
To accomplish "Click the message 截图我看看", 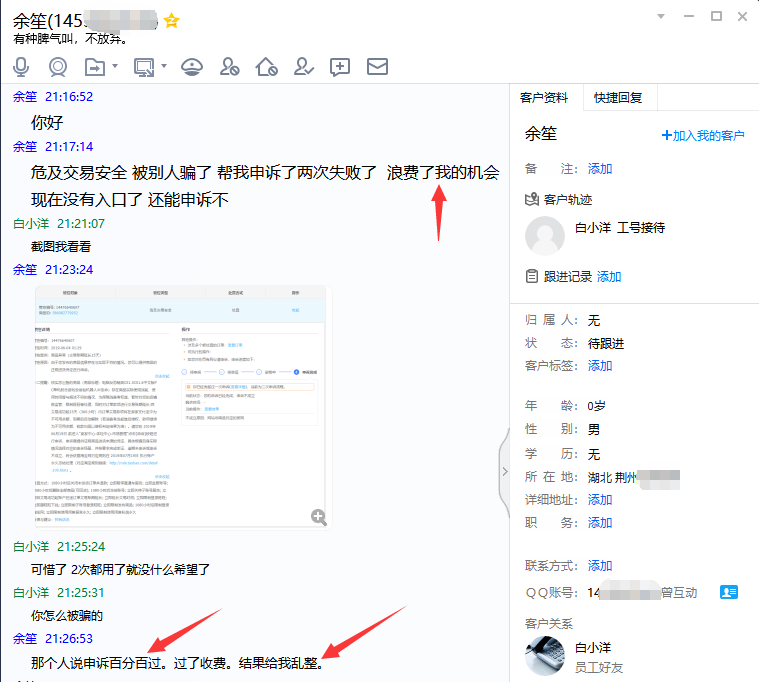I will tap(61, 247).
